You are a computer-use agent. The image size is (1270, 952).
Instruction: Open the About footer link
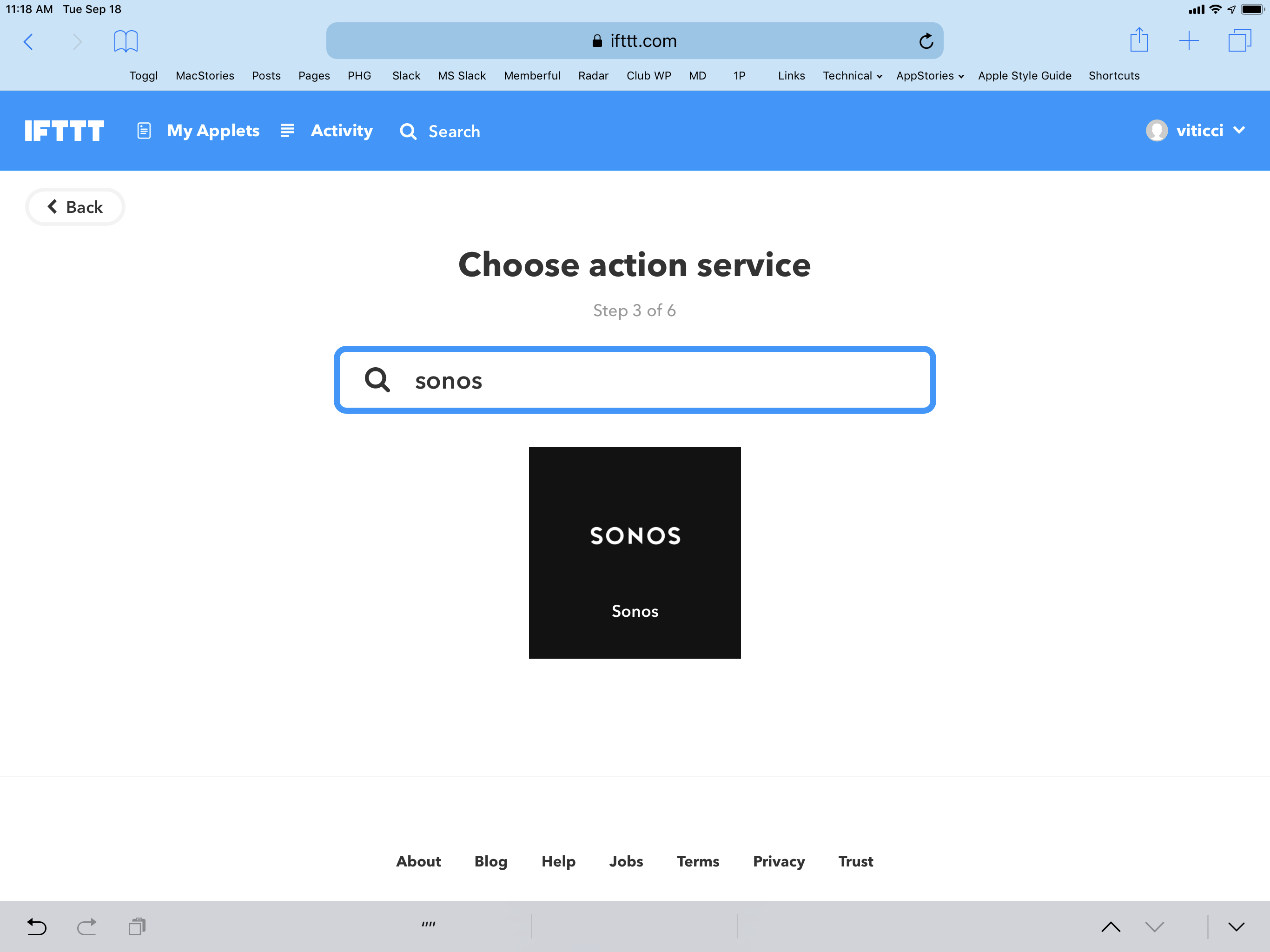pos(418,861)
